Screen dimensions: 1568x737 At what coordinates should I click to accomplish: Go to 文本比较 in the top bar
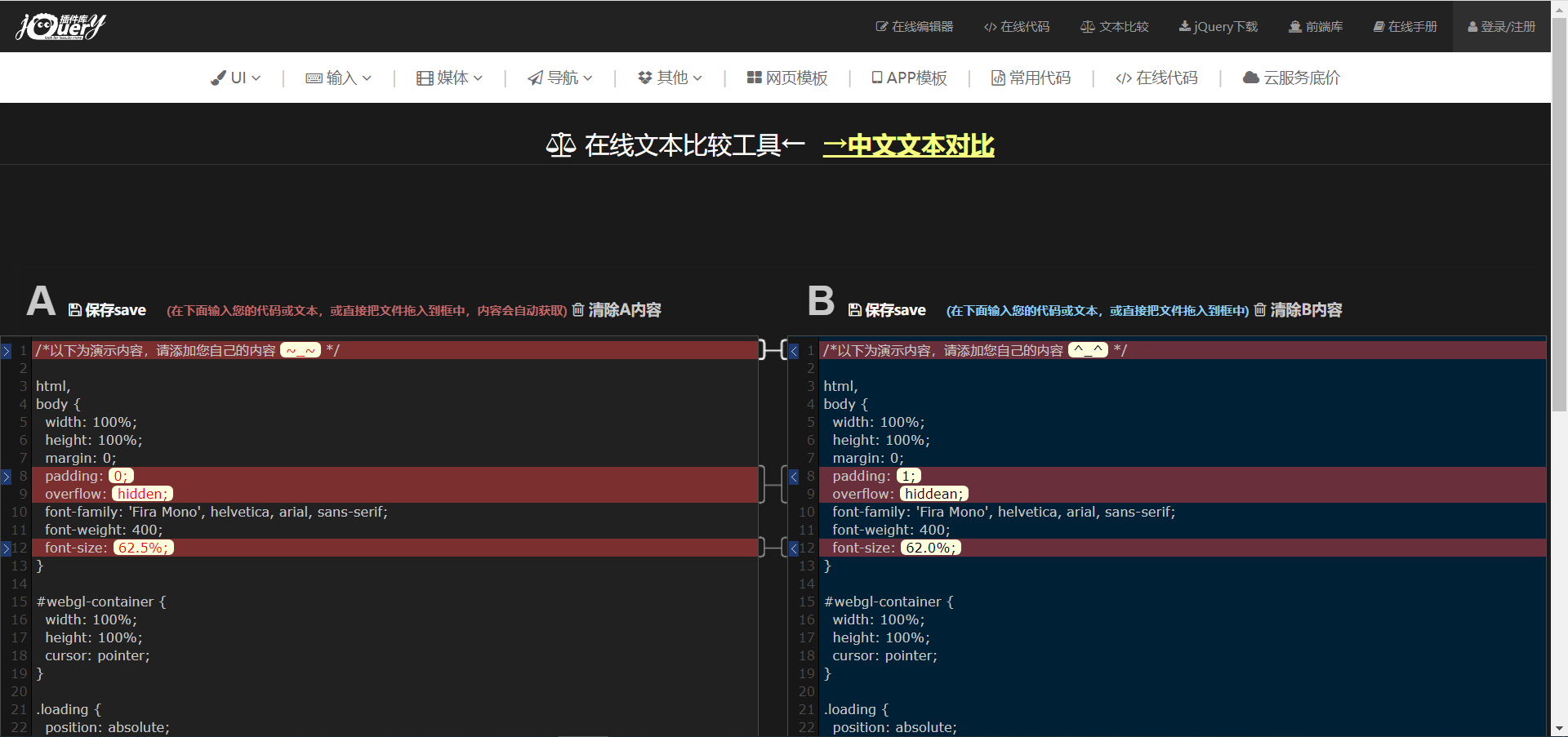[x=1115, y=26]
